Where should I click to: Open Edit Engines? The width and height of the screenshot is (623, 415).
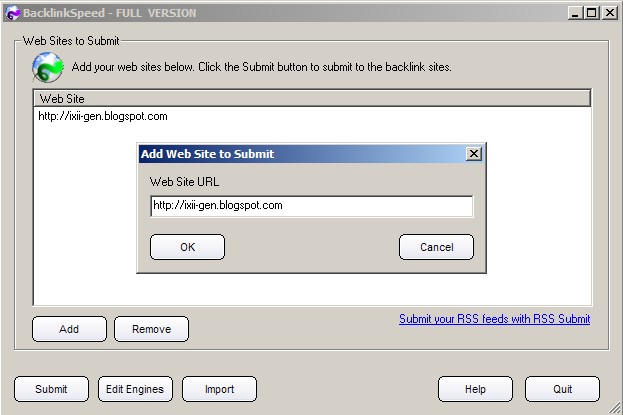coord(135,389)
